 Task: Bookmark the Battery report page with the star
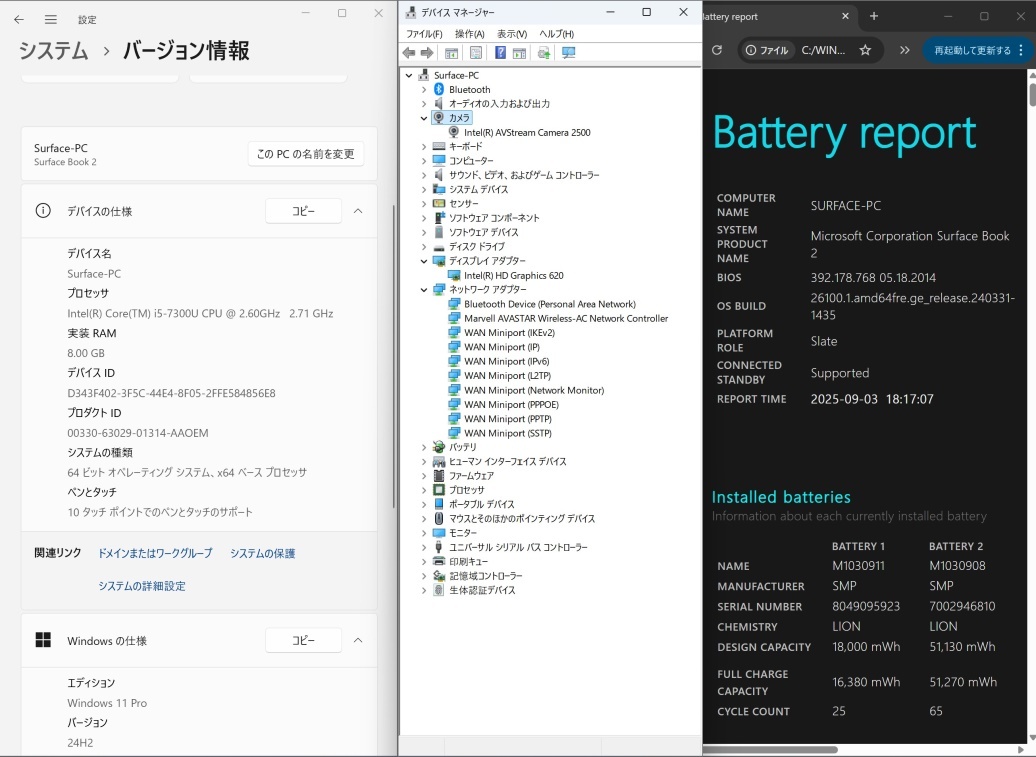(x=865, y=50)
